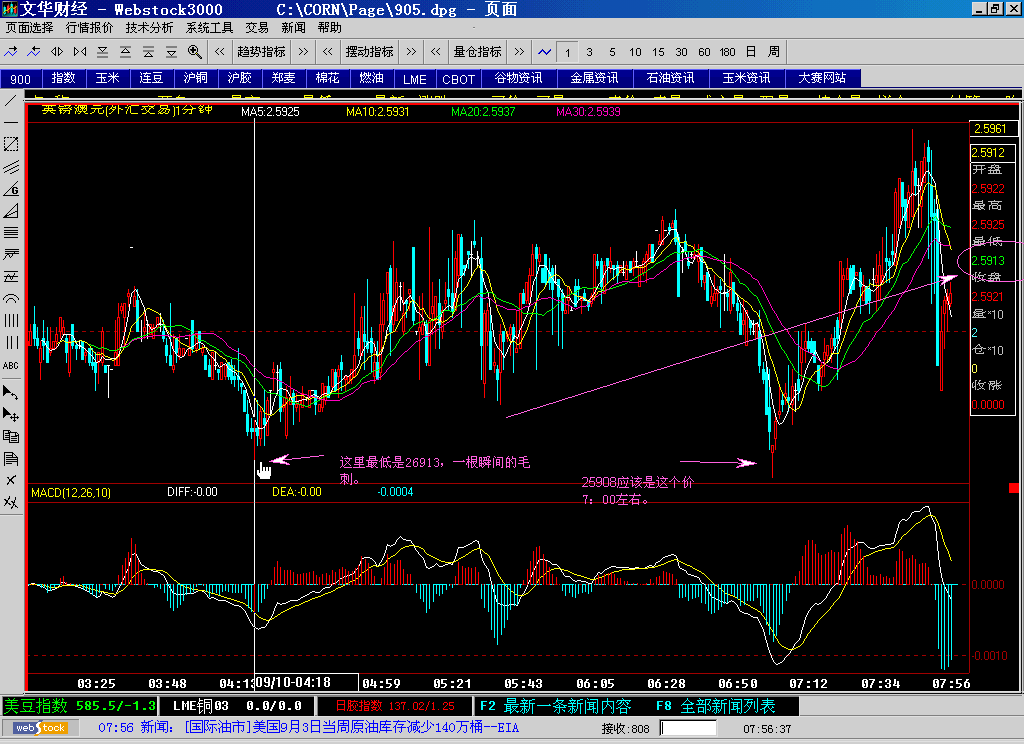Open the 页面选择 menu

[x=29, y=27]
